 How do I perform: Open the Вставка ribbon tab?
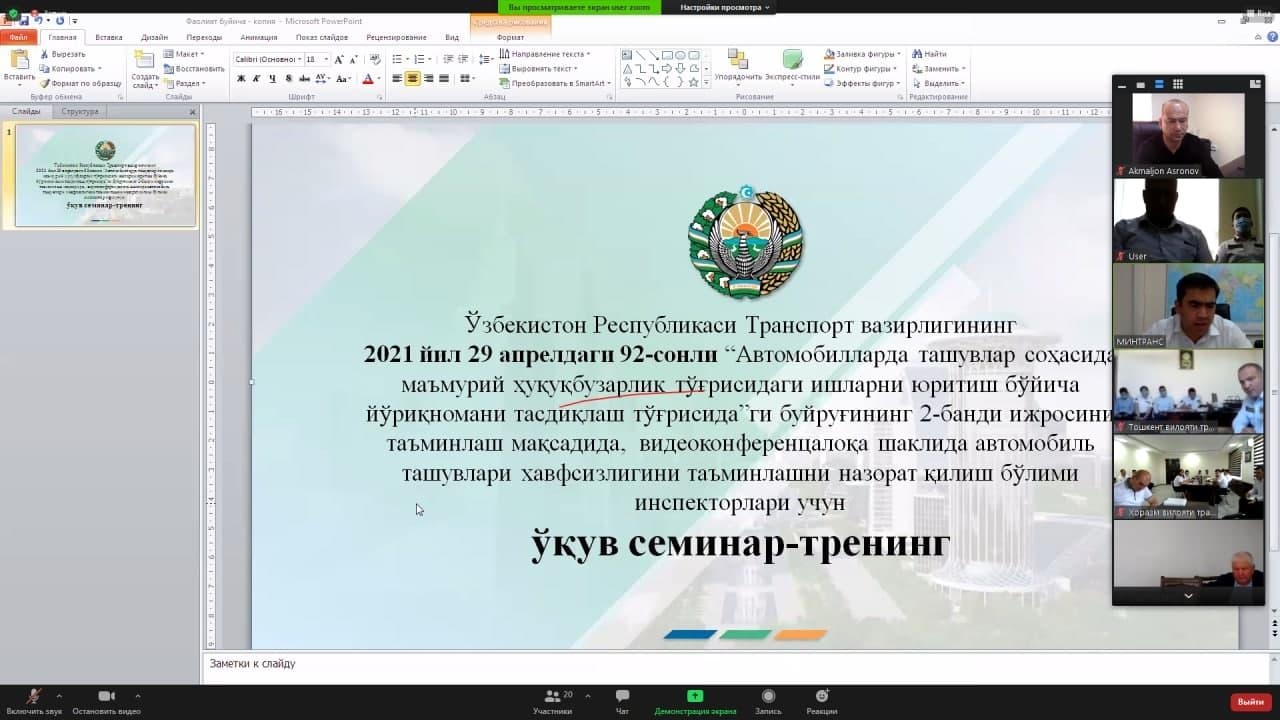[x=109, y=37]
